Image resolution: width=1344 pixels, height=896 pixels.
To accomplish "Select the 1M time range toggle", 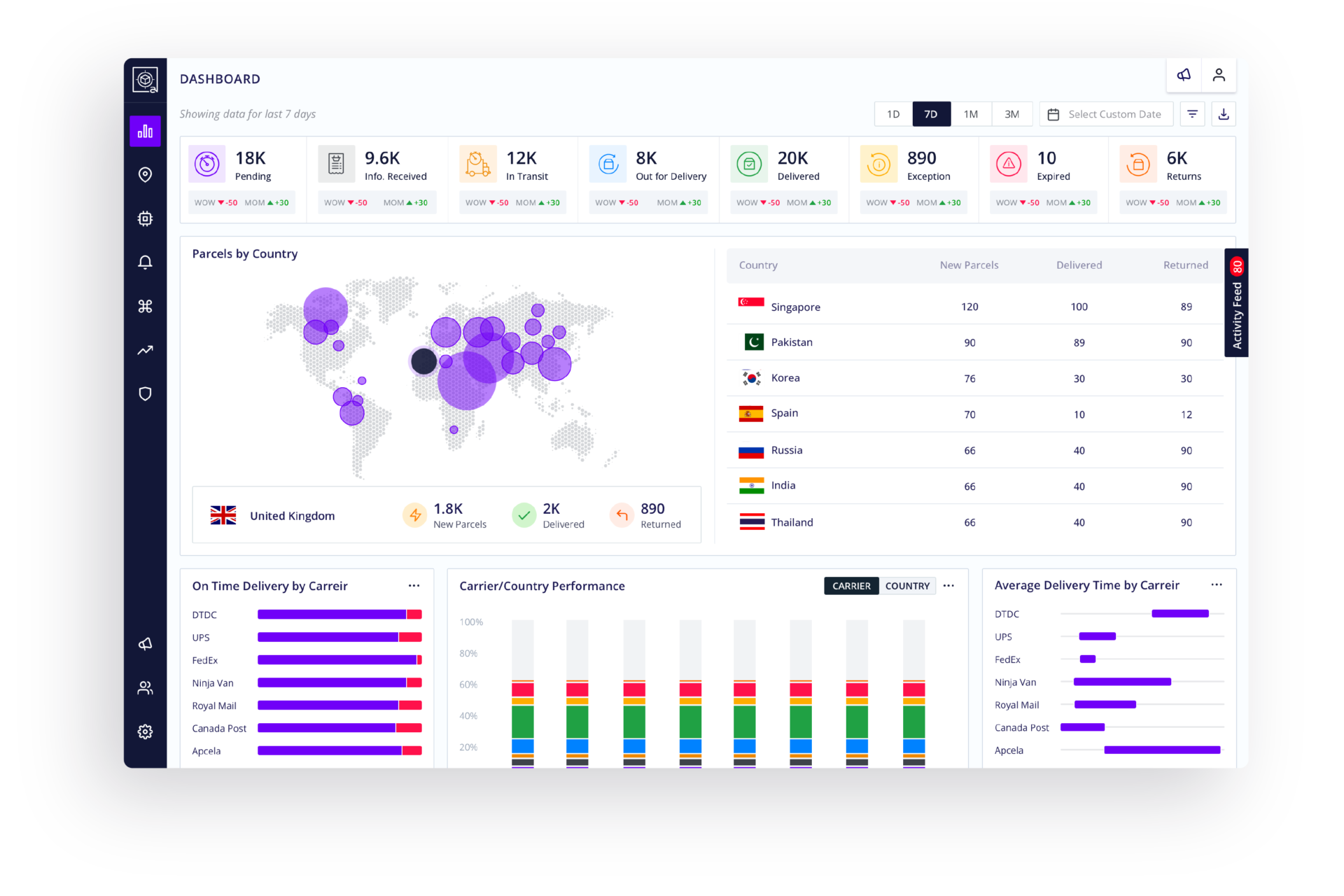I will 972,113.
